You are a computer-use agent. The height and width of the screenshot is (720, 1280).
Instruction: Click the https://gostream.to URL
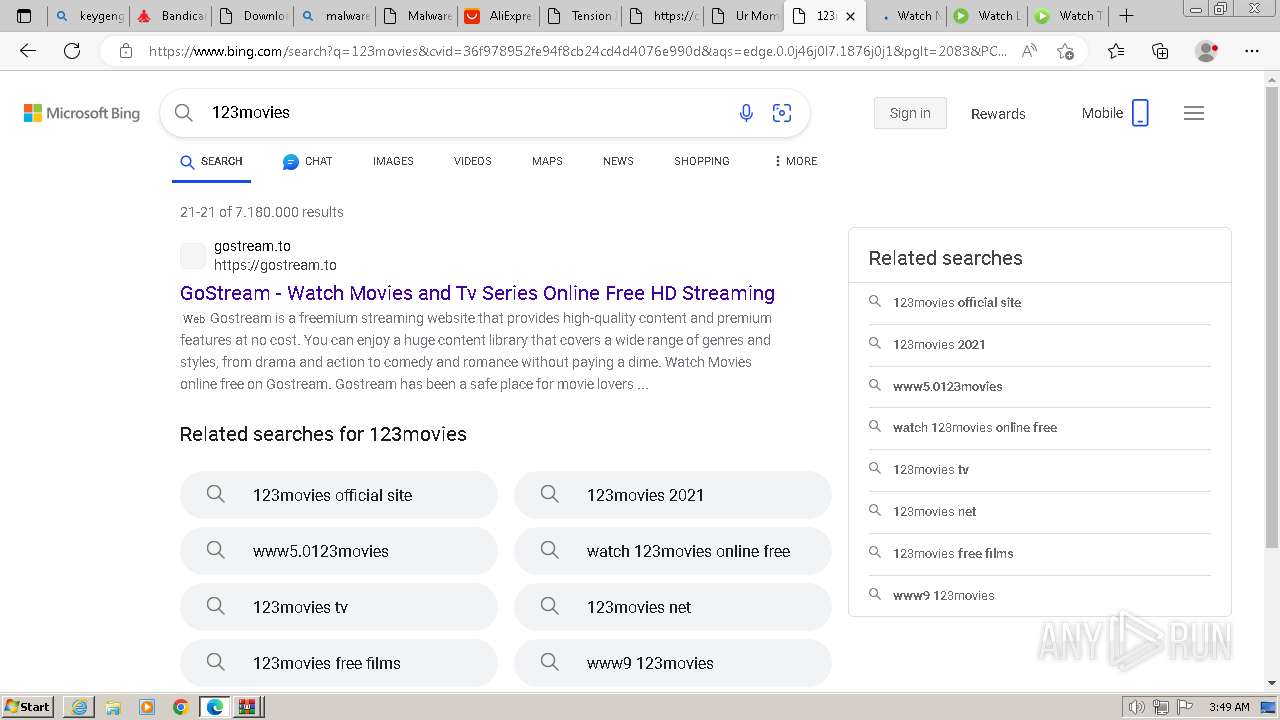pyautogui.click(x=275, y=265)
